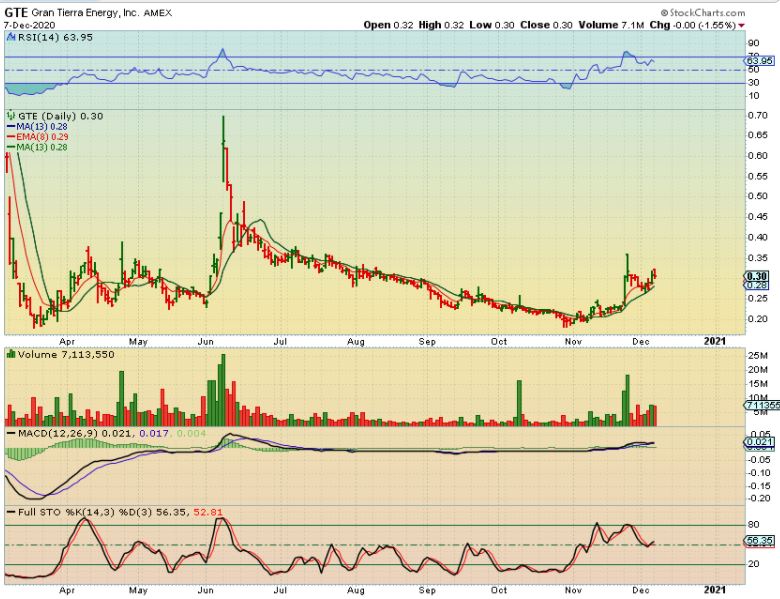Click the 7-Dec-2020 date label
The image size is (780, 599).
click(30, 25)
